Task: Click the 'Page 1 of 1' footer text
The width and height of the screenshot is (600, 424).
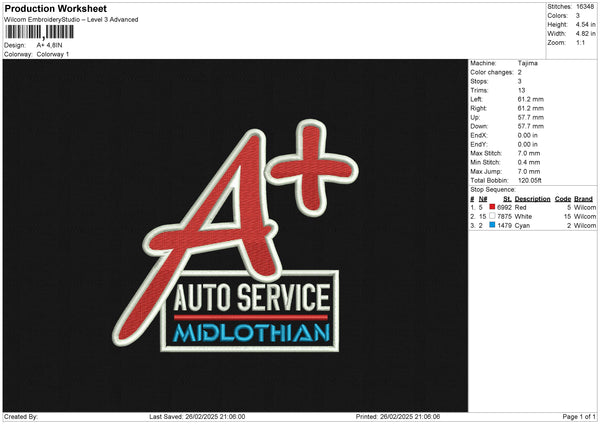Action: tap(579, 417)
